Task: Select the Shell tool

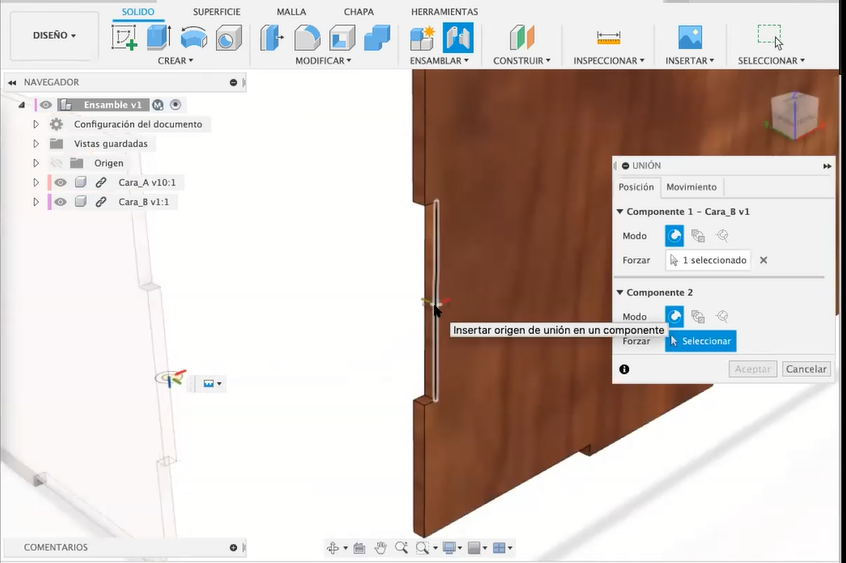Action: coord(342,38)
